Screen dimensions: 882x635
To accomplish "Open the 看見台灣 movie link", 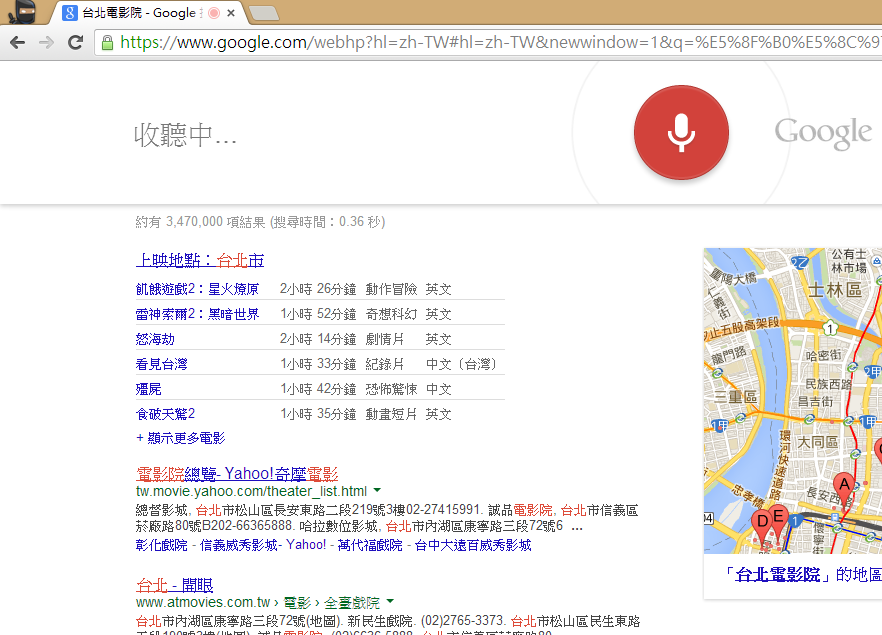I will pos(161,364).
